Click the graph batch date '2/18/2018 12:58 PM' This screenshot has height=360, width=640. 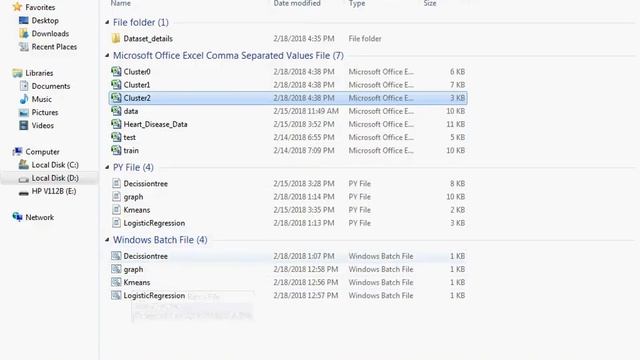click(x=306, y=269)
